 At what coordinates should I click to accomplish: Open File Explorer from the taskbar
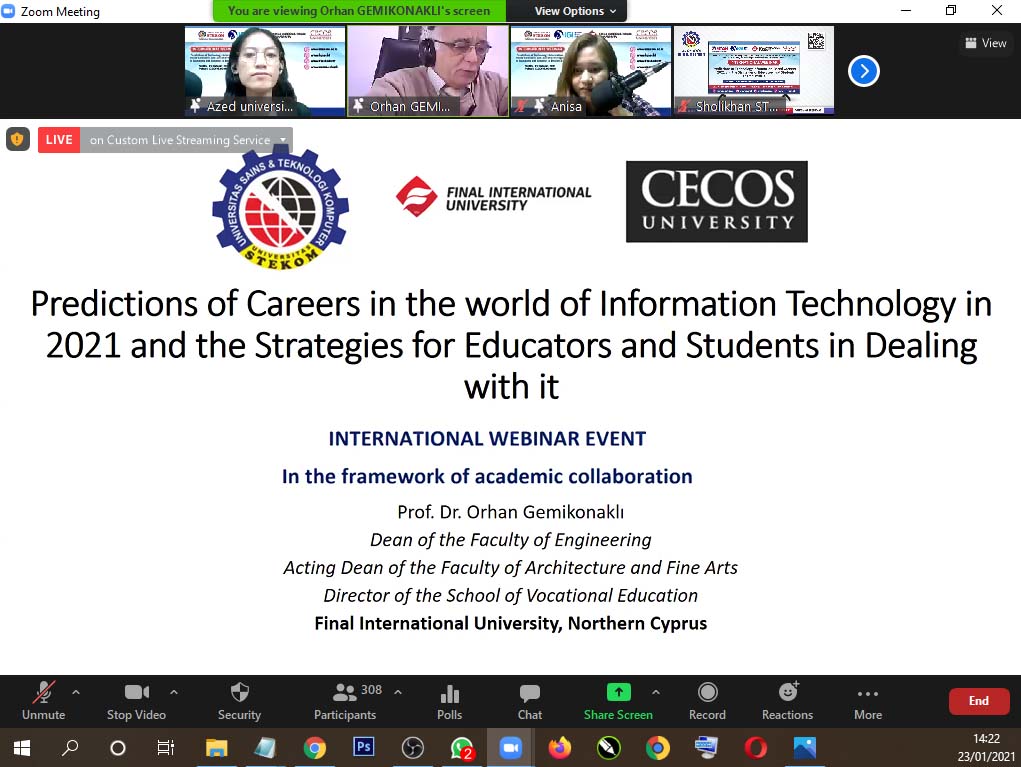[x=216, y=748]
